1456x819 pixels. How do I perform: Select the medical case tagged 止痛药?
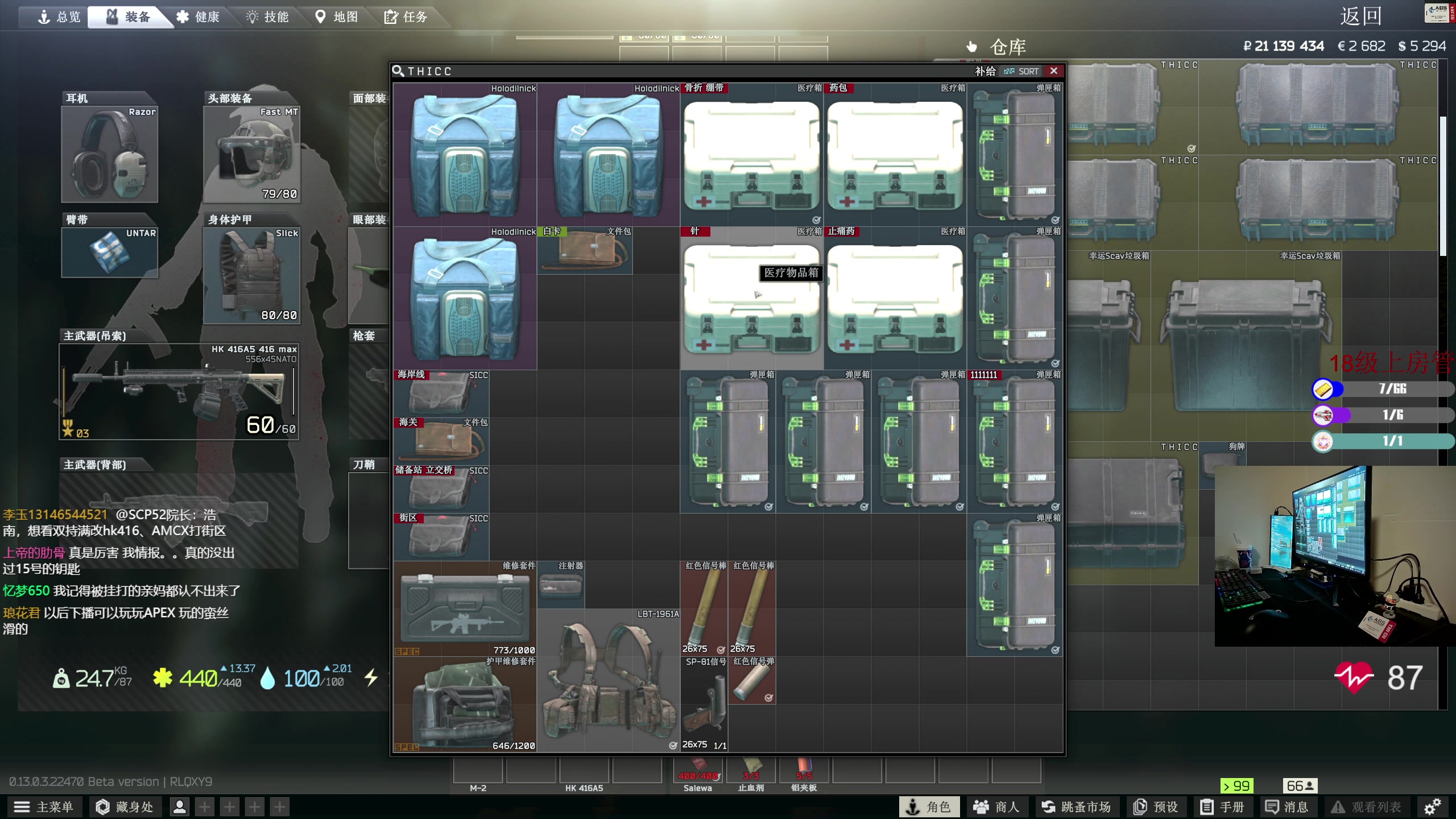[x=895, y=298]
